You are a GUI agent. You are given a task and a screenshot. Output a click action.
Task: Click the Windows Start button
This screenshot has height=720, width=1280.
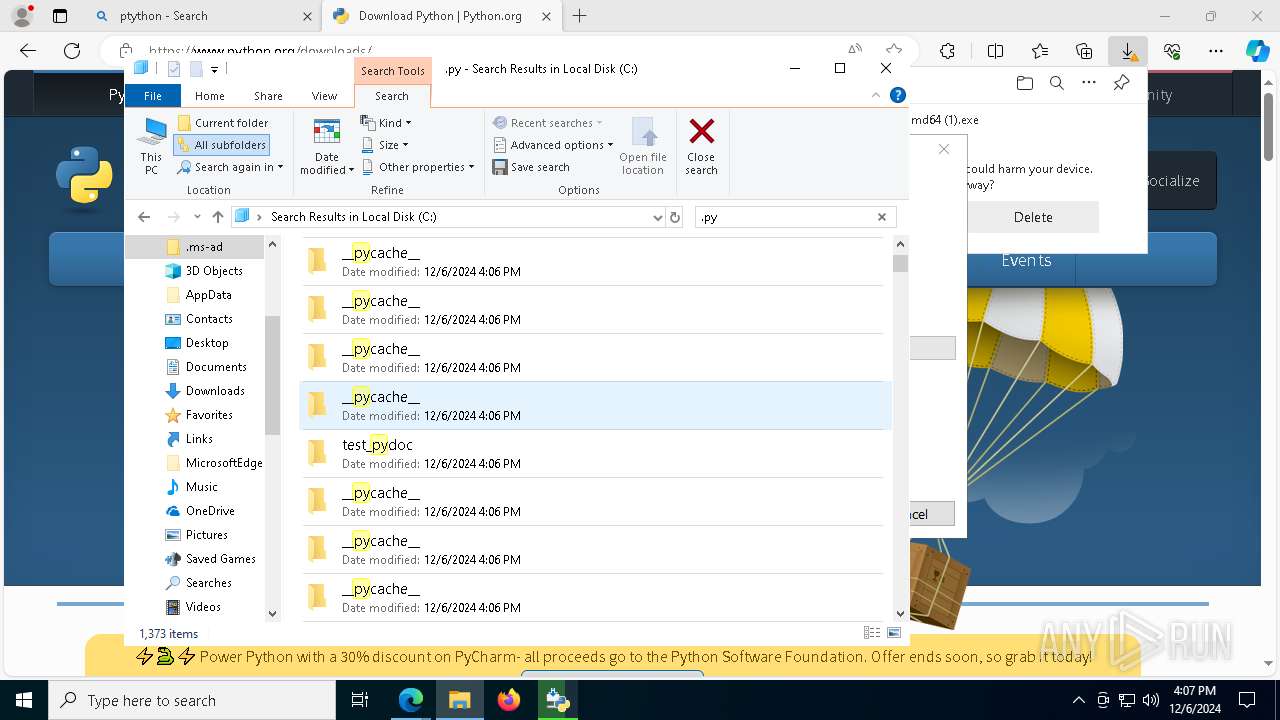pyautogui.click(x=24, y=700)
